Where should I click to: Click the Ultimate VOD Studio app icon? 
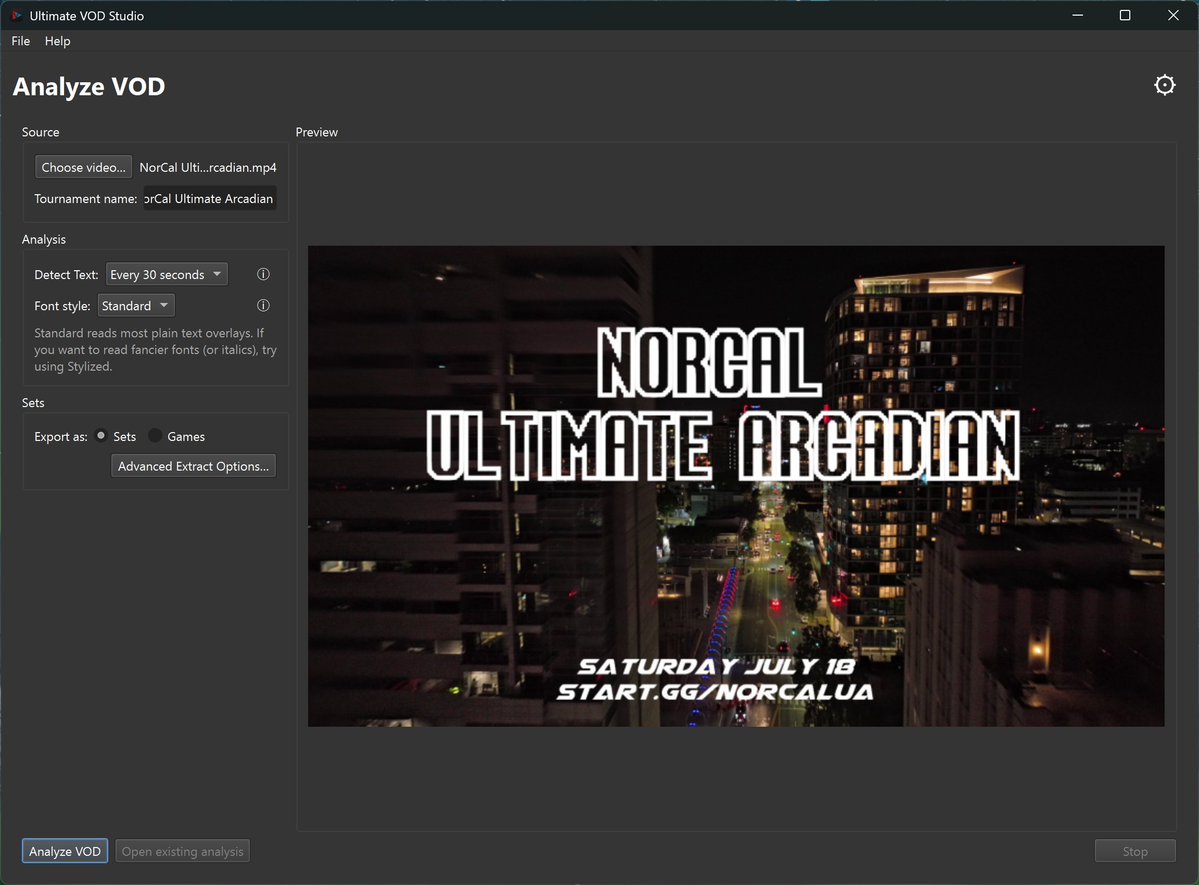(15, 15)
